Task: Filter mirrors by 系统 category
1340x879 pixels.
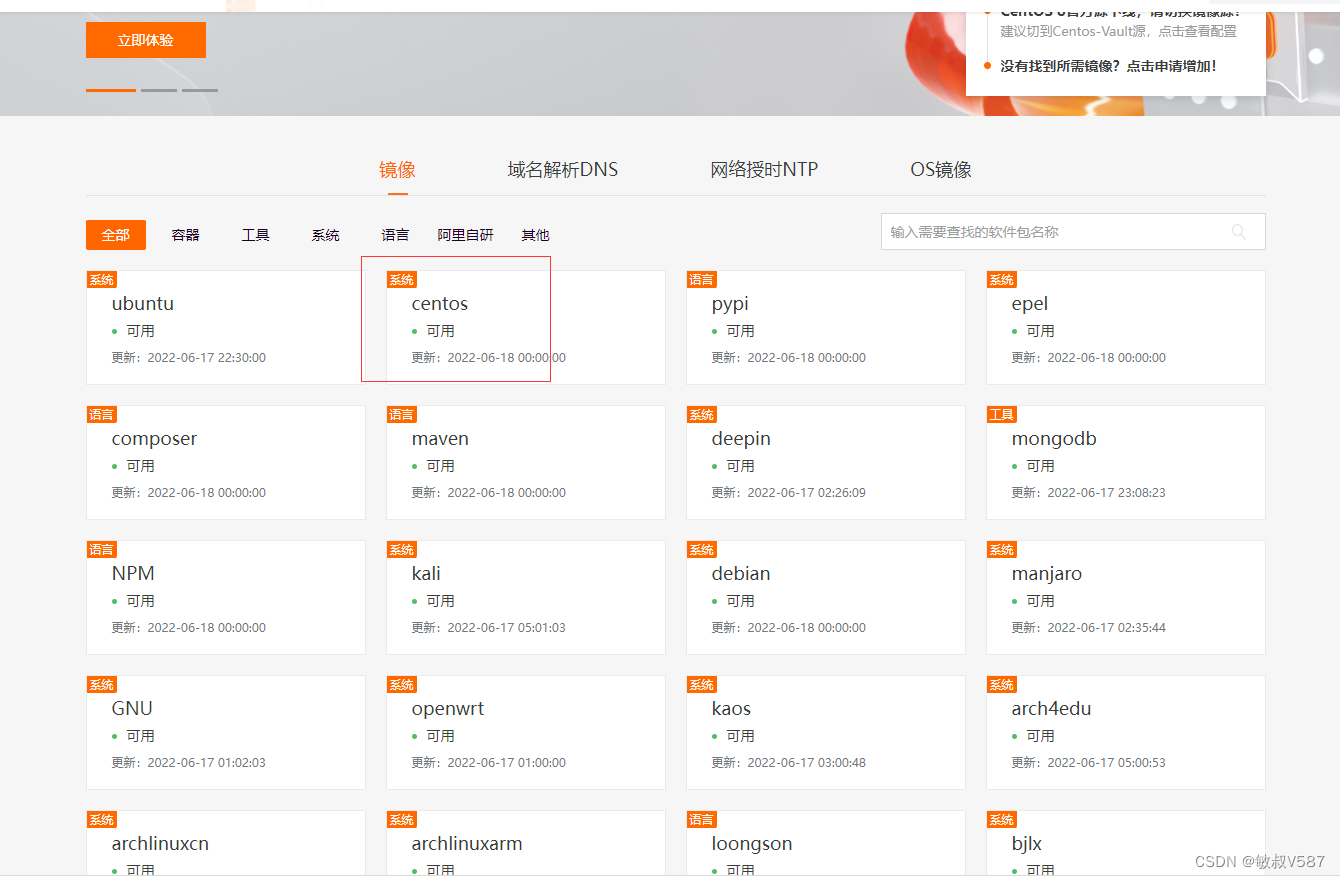Action: click(x=326, y=235)
